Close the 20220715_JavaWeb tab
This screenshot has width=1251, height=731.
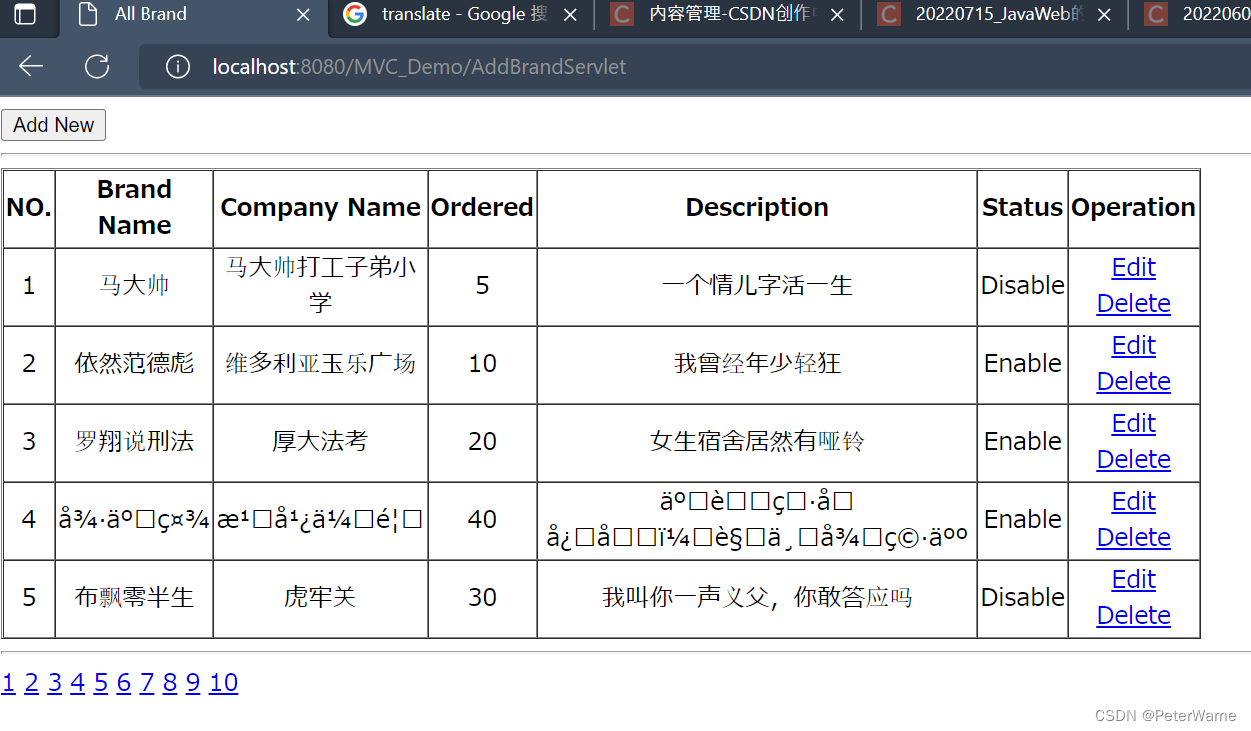pos(1104,15)
